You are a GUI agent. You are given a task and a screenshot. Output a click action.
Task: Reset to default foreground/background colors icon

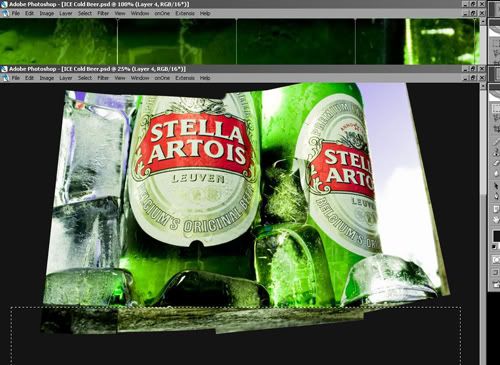[494, 246]
